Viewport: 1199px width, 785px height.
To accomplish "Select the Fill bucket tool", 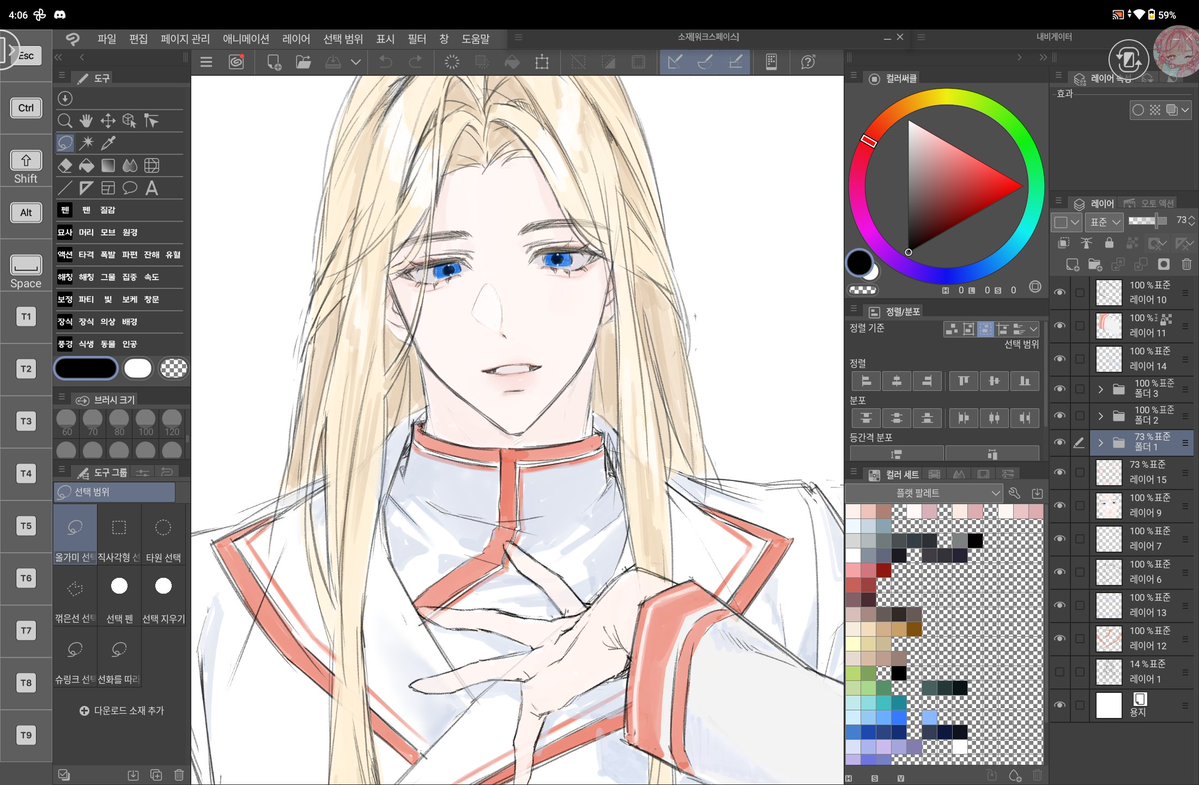I will [x=86, y=165].
